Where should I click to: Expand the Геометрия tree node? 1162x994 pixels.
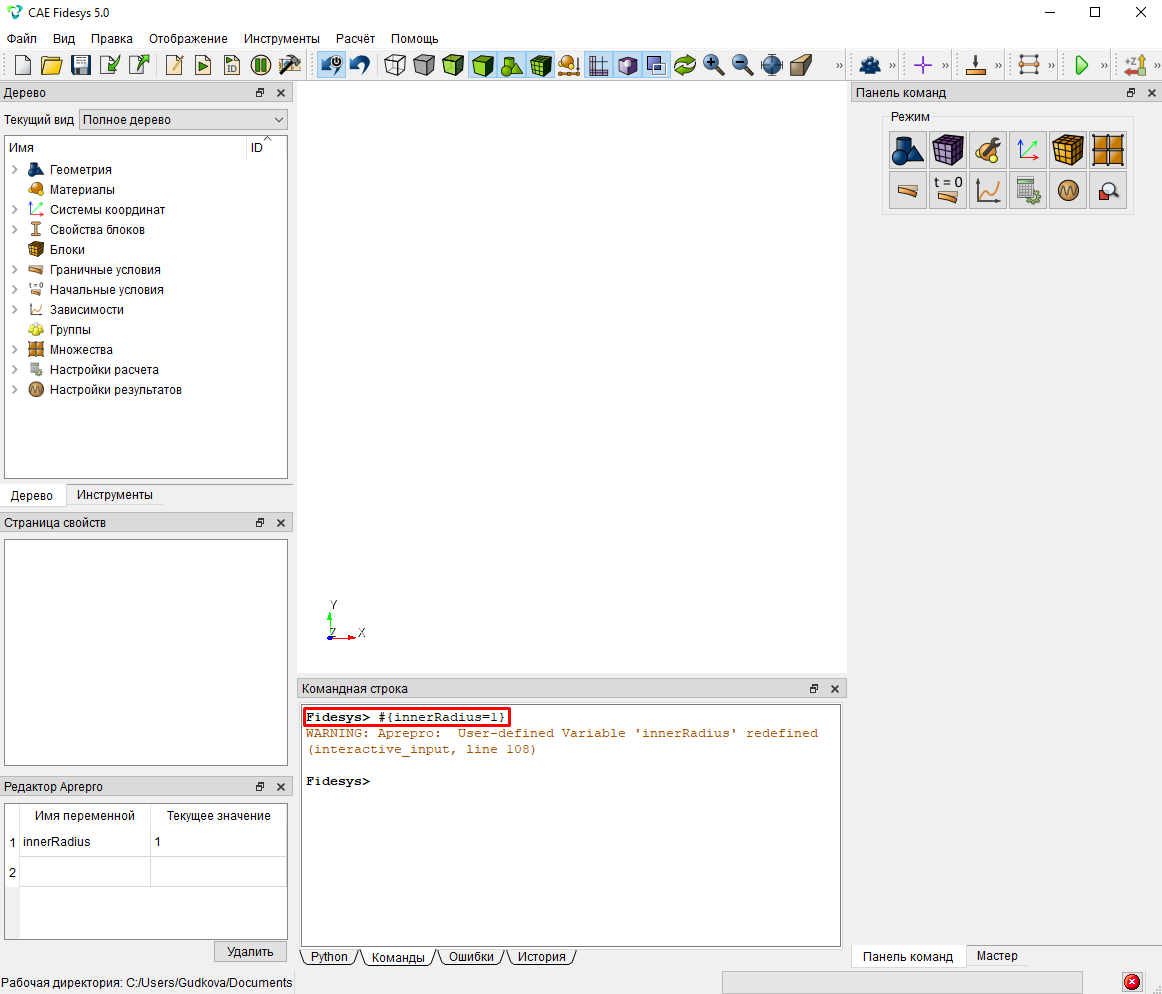coord(14,170)
